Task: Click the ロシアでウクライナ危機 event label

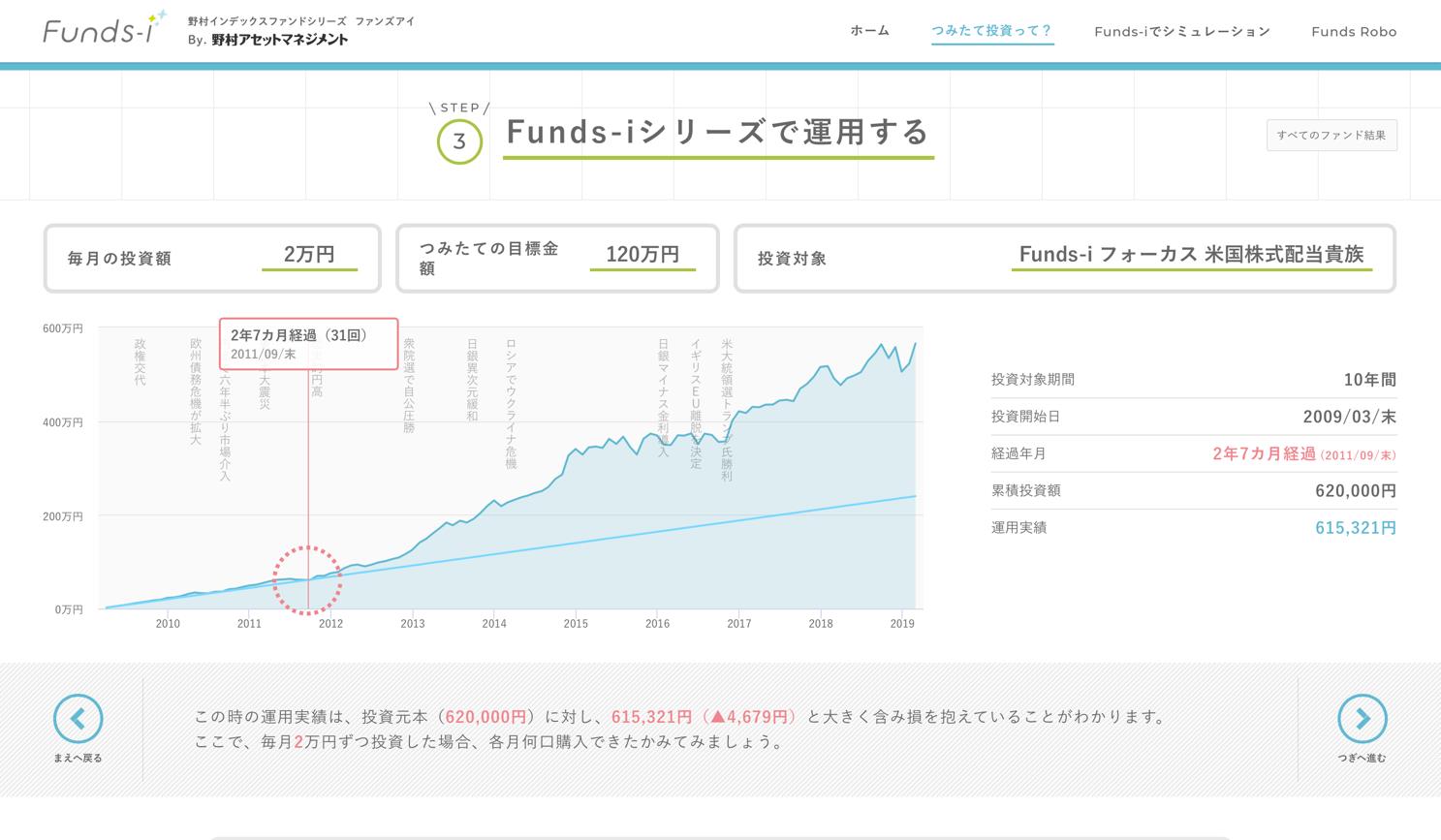Action: [x=511, y=404]
